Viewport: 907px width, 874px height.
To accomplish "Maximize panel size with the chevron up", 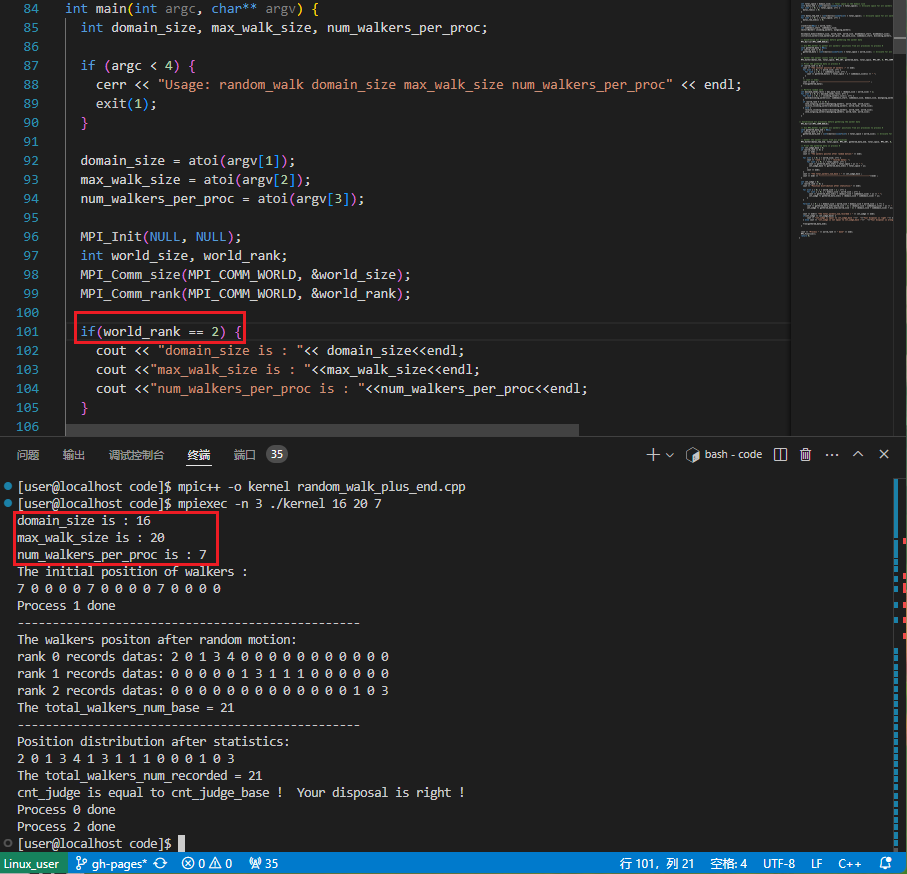I will point(858,454).
